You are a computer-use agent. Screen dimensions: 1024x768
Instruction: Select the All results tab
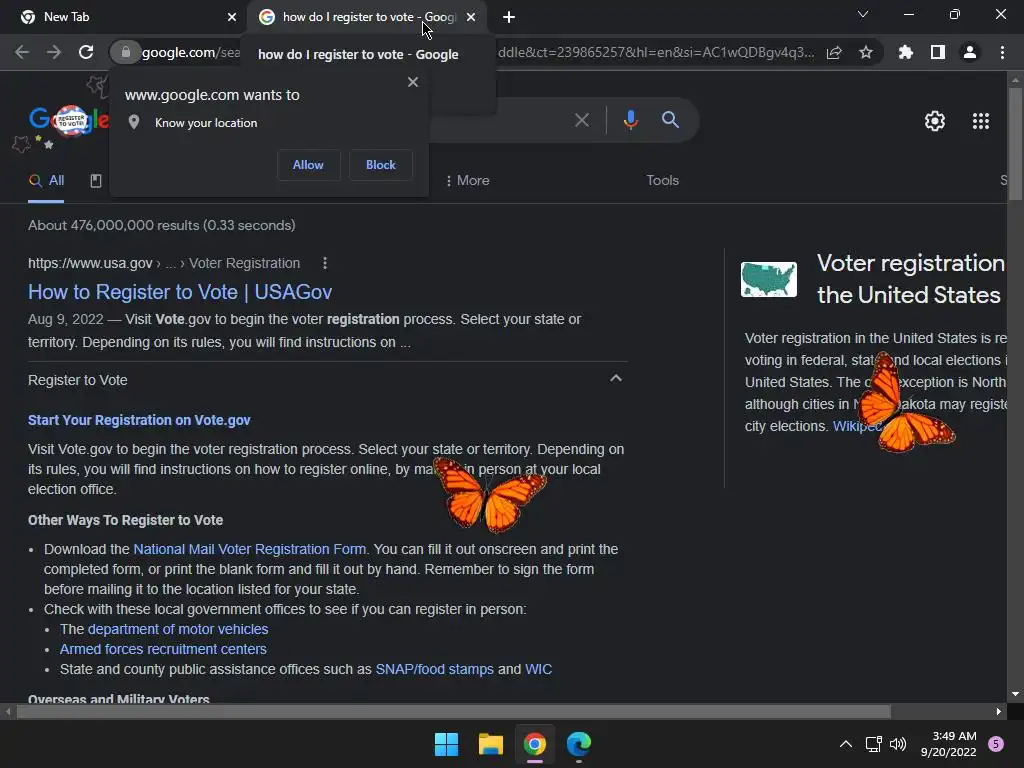click(46, 181)
